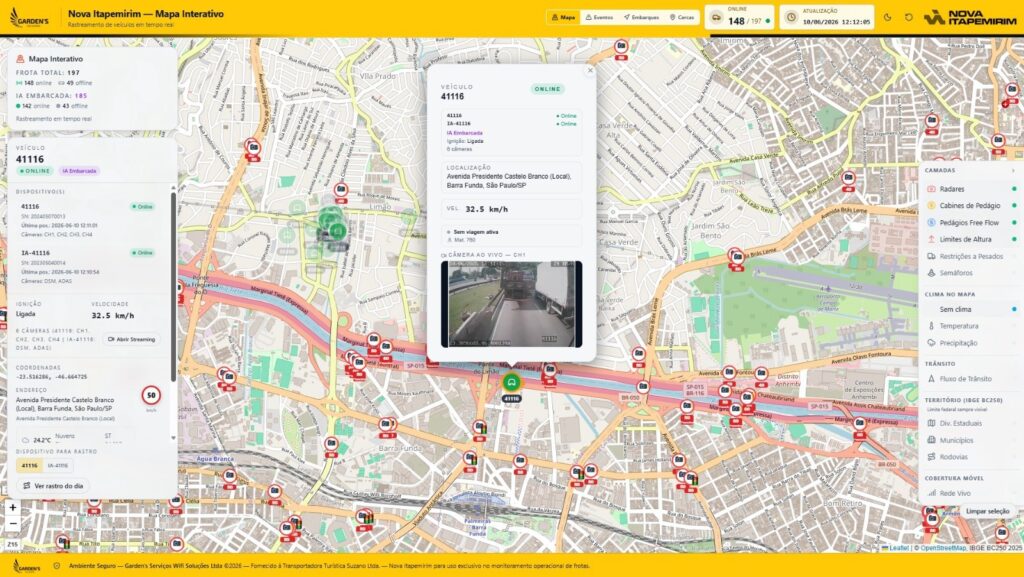Click Ver rastro do dia button
Image resolution: width=1024 pixels, height=577 pixels.
53,486
